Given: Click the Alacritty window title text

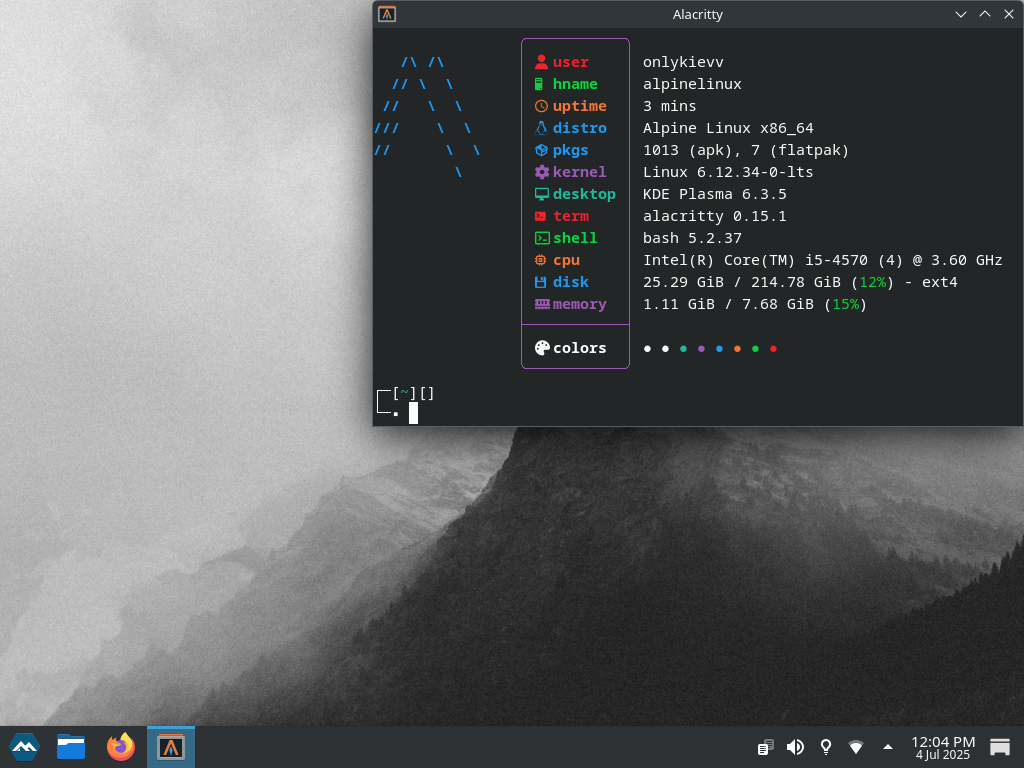Looking at the screenshot, I should pos(697,14).
